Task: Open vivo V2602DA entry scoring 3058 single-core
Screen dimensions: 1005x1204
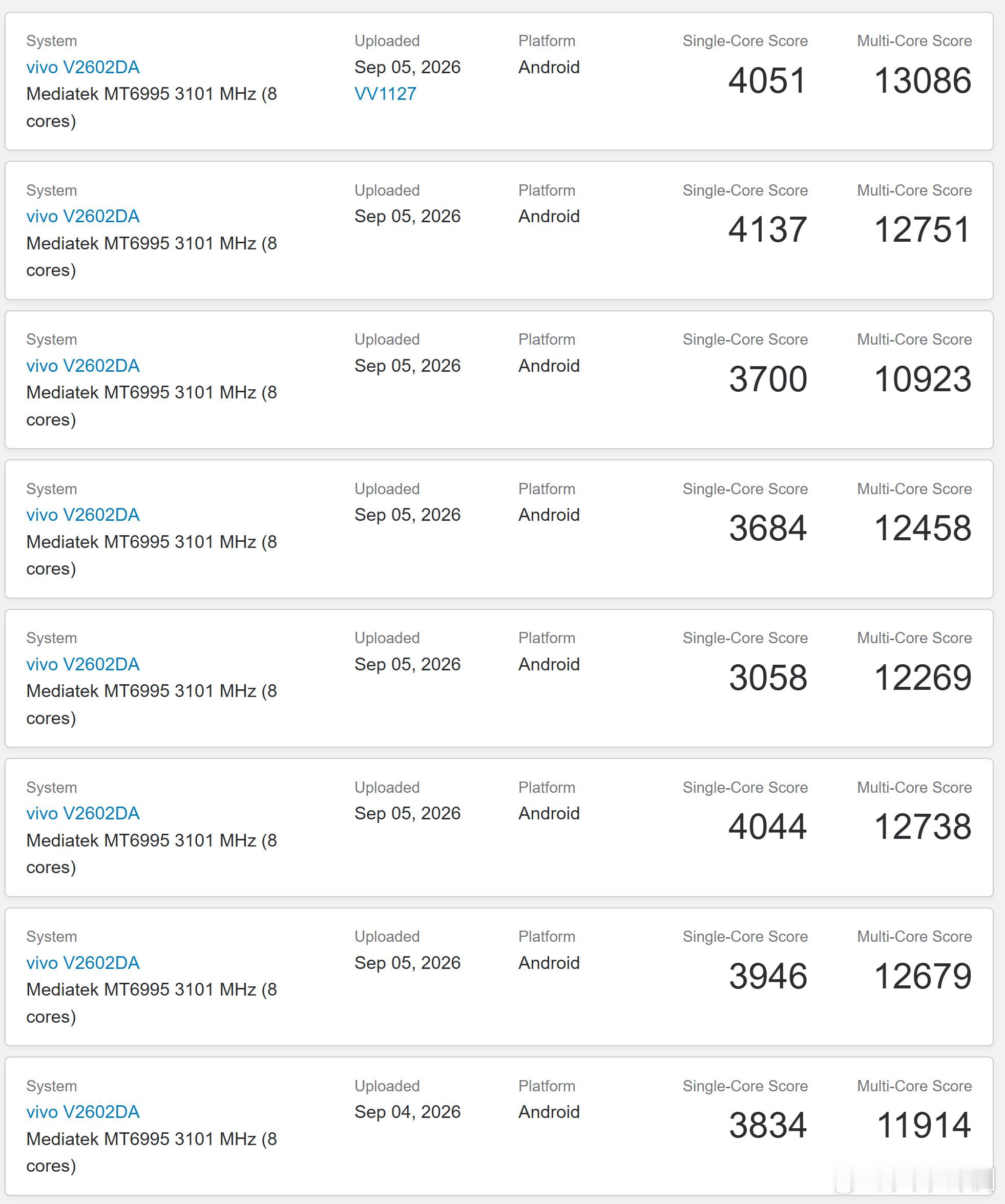Action: 82,664
